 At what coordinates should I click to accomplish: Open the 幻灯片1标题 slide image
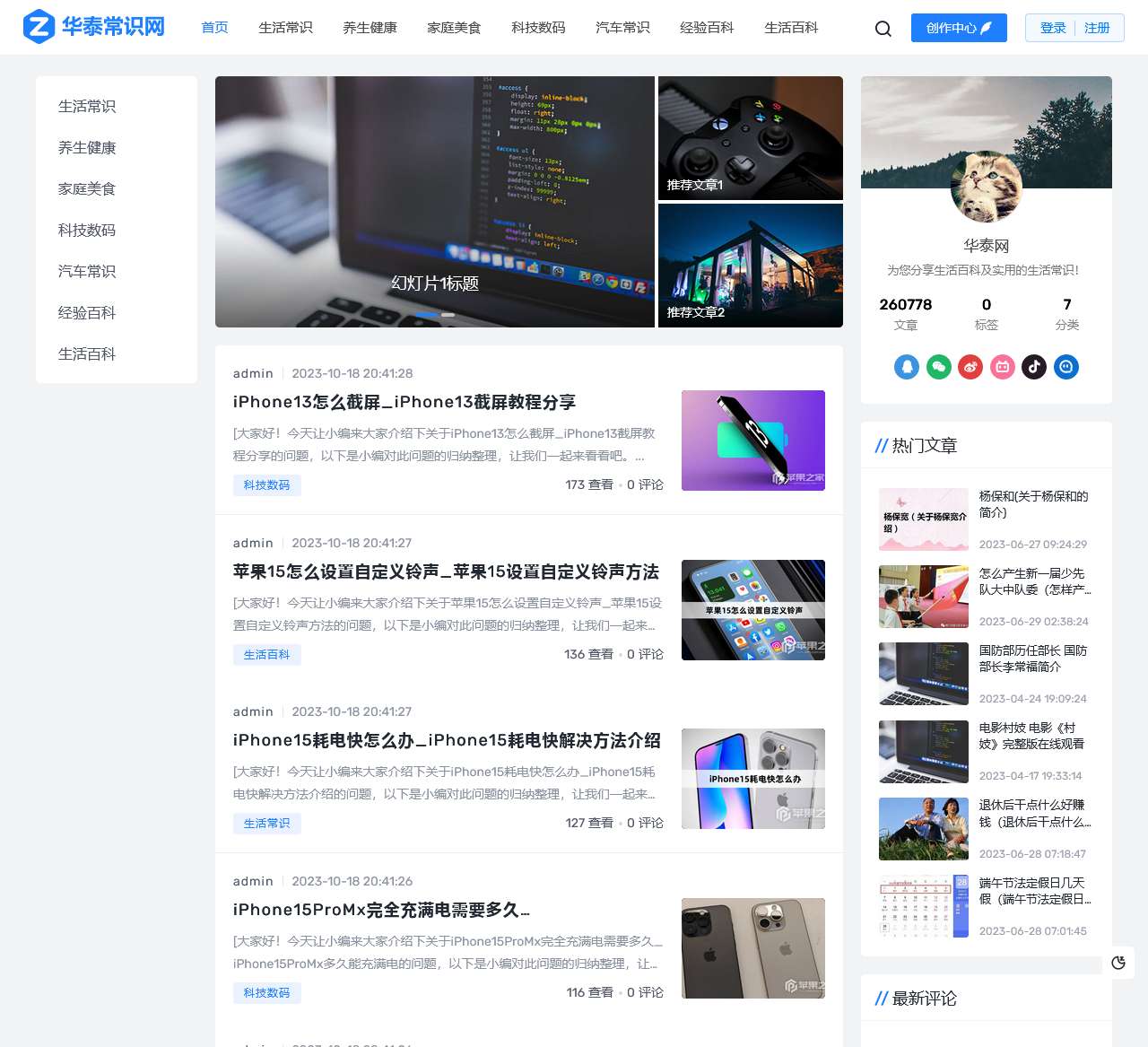435,202
